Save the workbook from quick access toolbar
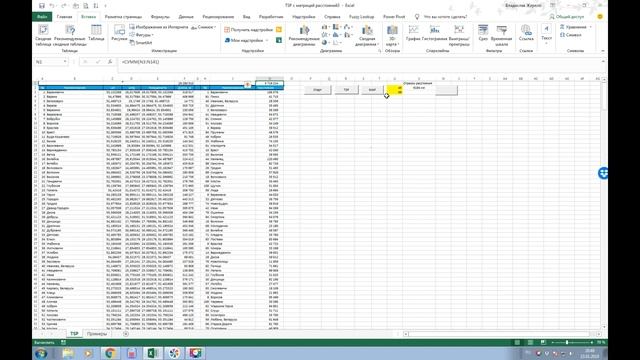The image size is (640, 360). pyautogui.click(x=42, y=6)
